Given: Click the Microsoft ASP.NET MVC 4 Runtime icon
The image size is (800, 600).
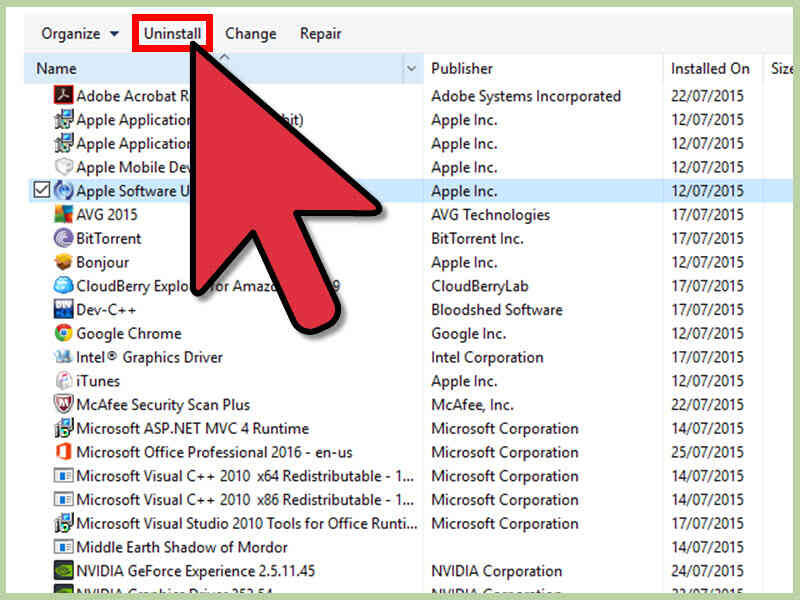Looking at the screenshot, I should pos(63,428).
